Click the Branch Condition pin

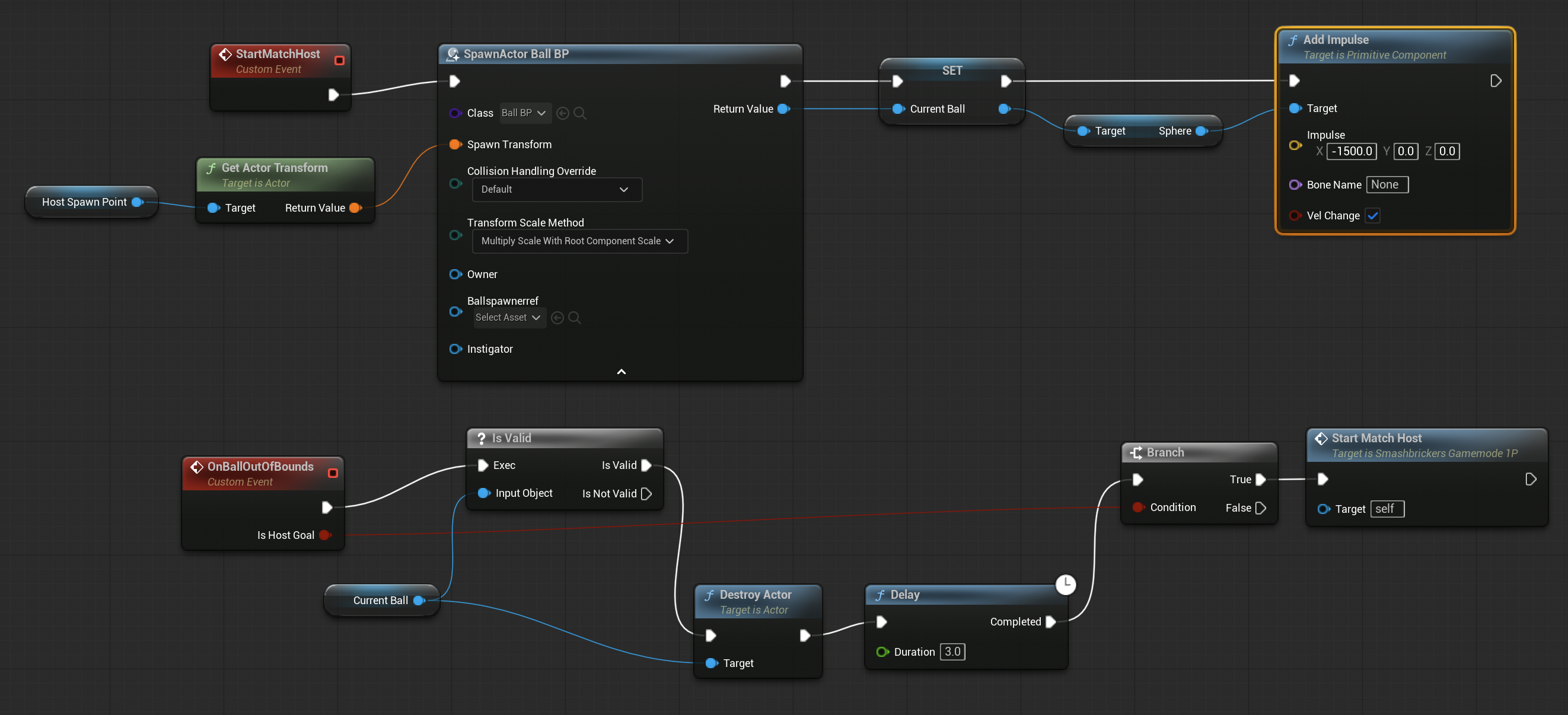1137,507
